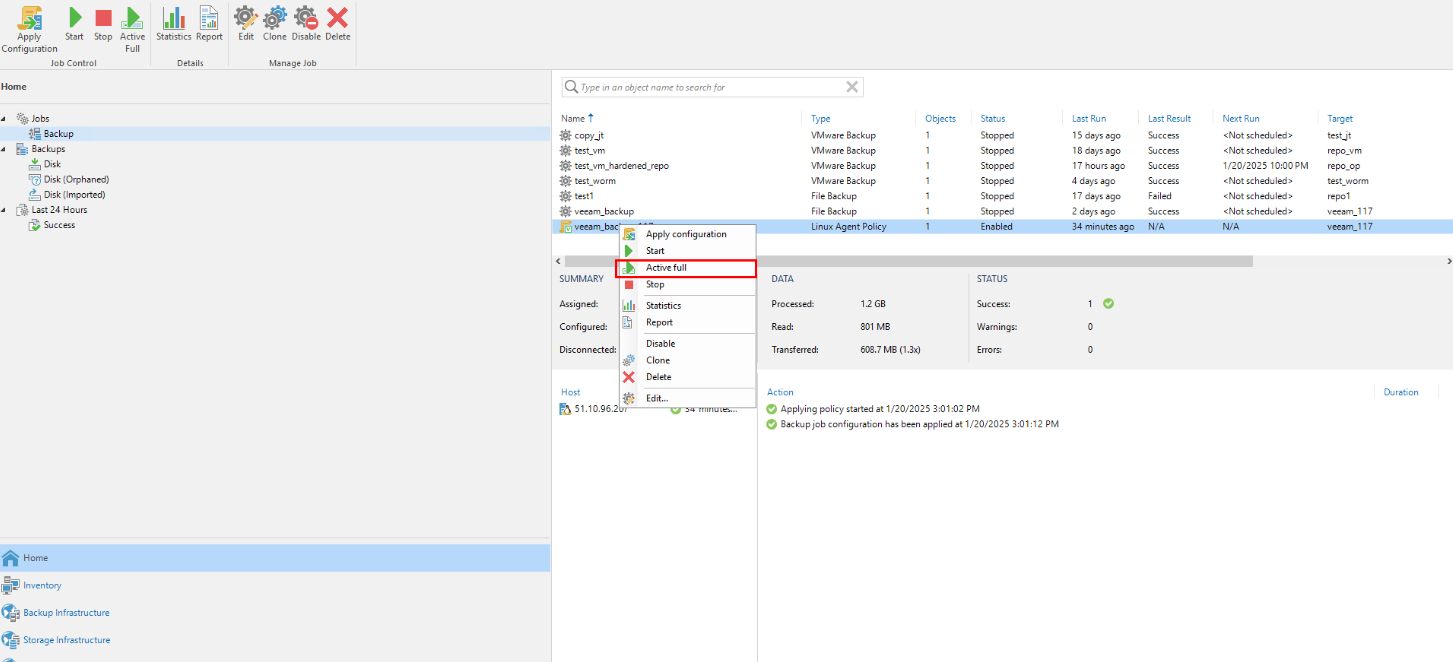Screen dimensions: 1453x662
Task: Switch to Backup Infrastructure view
Action: coord(66,613)
